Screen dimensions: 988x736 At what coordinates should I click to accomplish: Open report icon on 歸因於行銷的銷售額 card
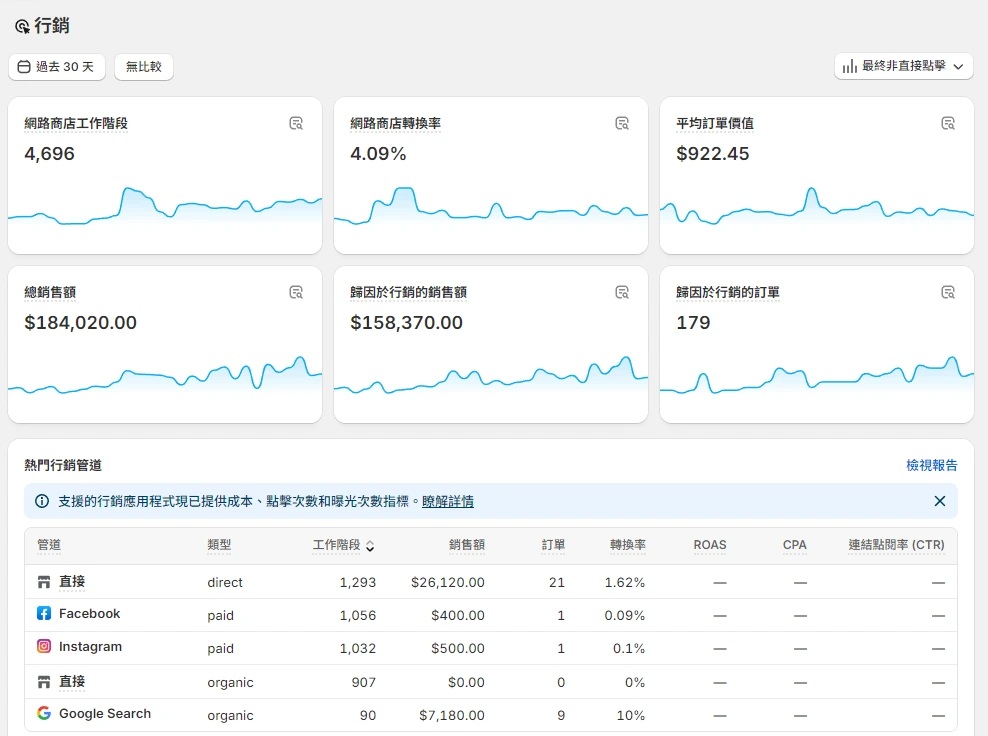tap(622, 293)
